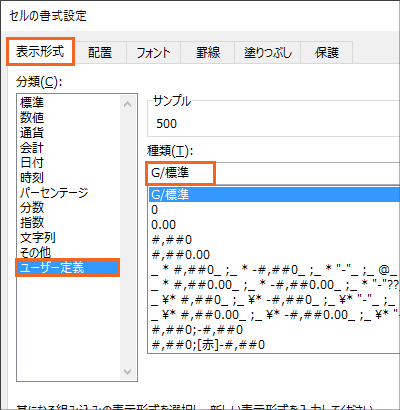Select the 罫線 tab
Viewport: 400px width, 410px height.
click(208, 53)
